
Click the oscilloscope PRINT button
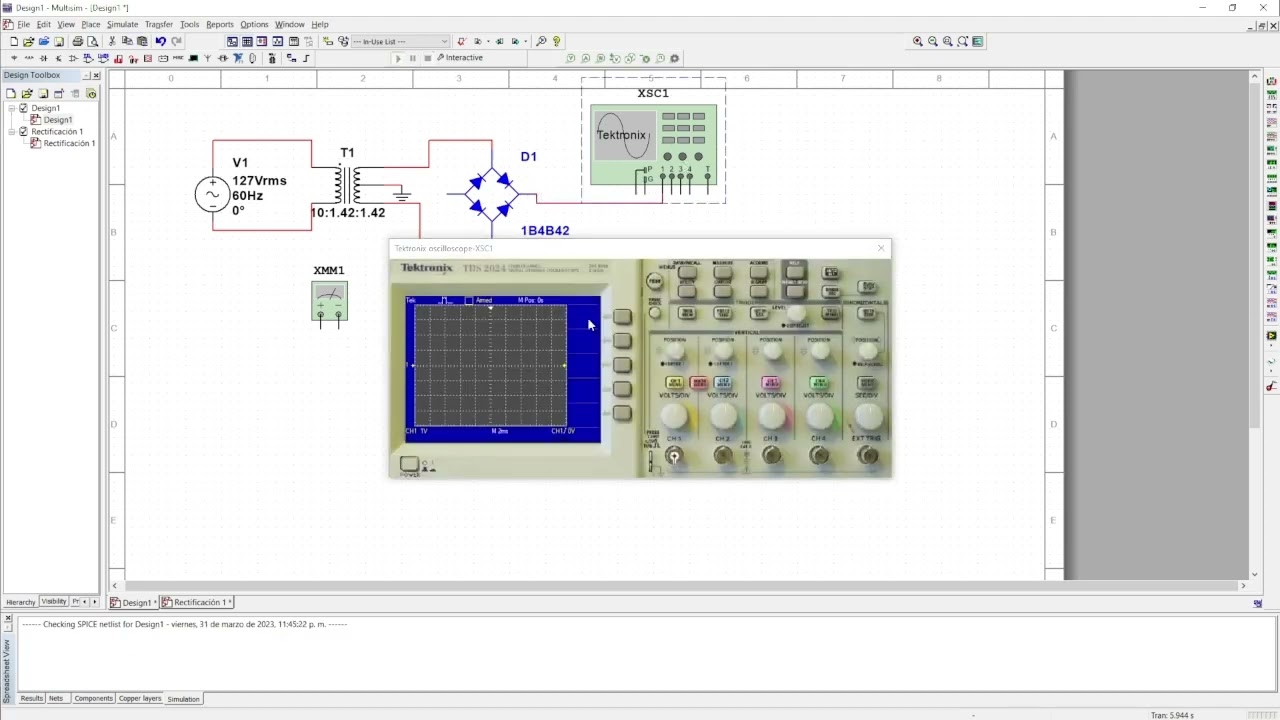[654, 282]
